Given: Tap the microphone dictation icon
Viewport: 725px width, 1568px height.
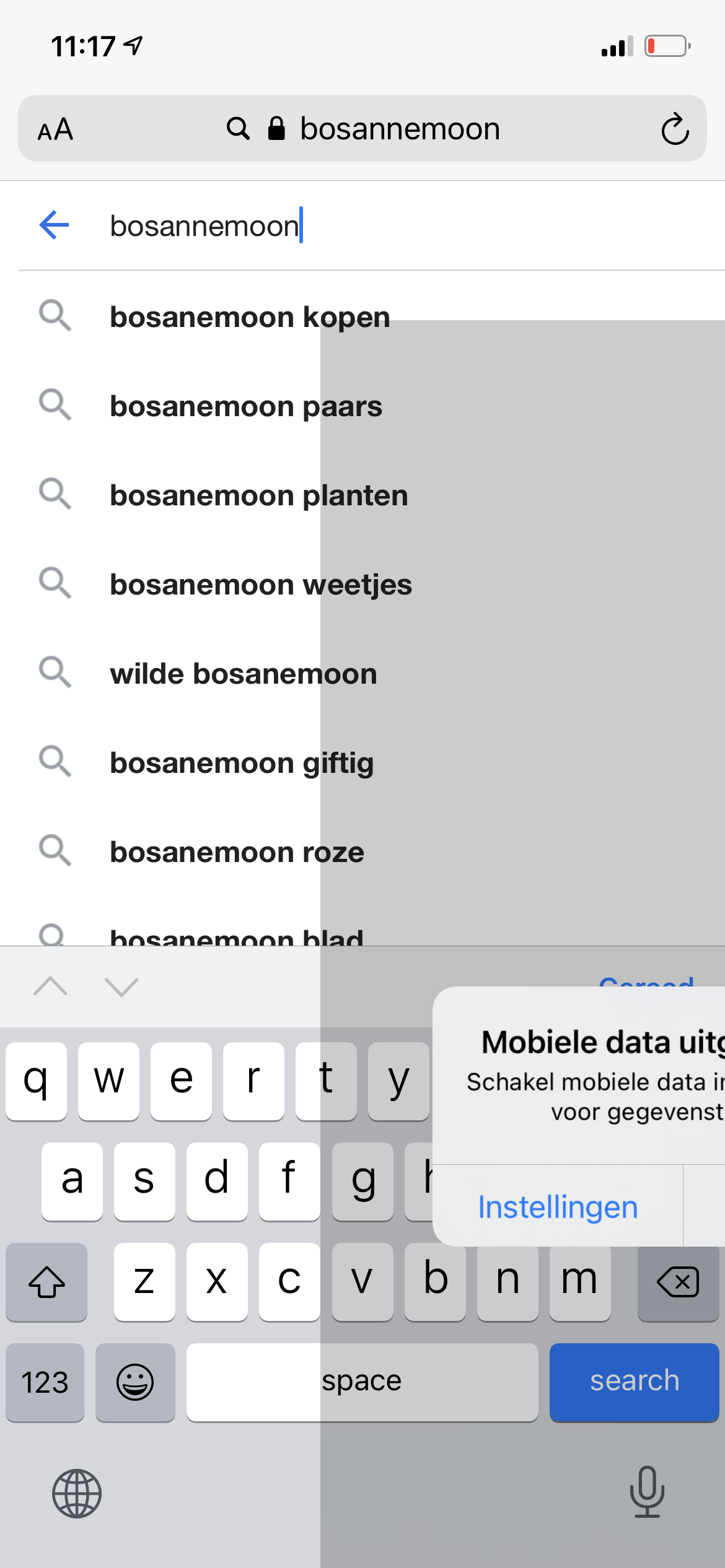Looking at the screenshot, I should pyautogui.click(x=647, y=1492).
